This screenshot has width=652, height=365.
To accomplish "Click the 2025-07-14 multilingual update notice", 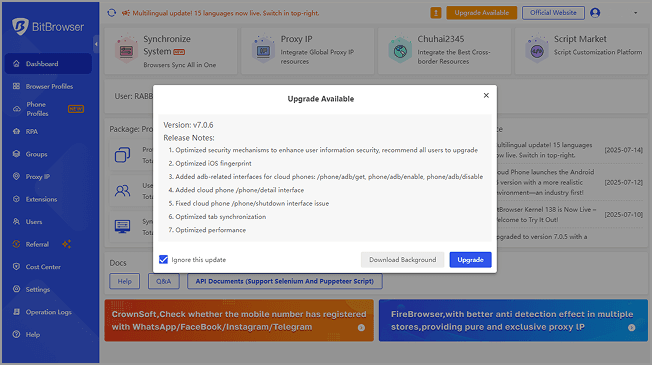I will (x=570, y=150).
